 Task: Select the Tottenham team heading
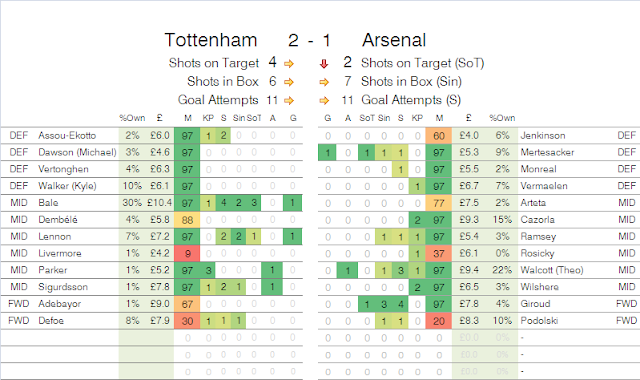[211, 40]
